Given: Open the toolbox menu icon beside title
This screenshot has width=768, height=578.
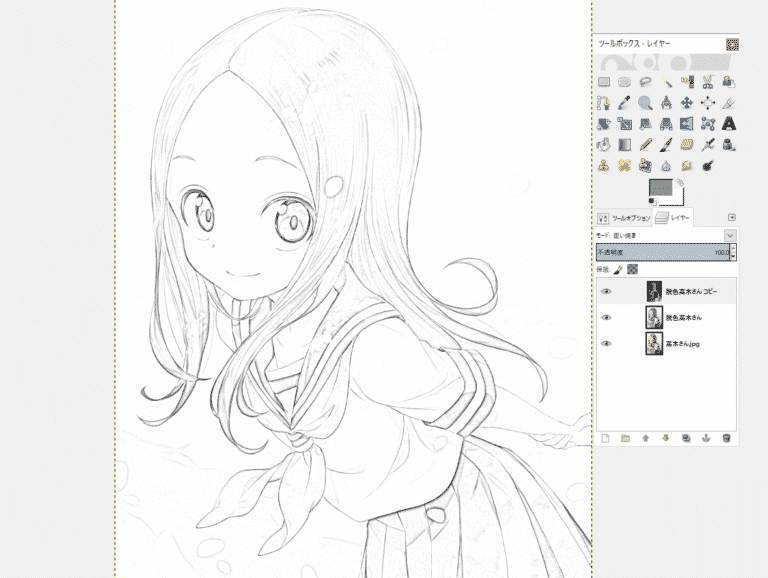Looking at the screenshot, I should pyautogui.click(x=732, y=44).
